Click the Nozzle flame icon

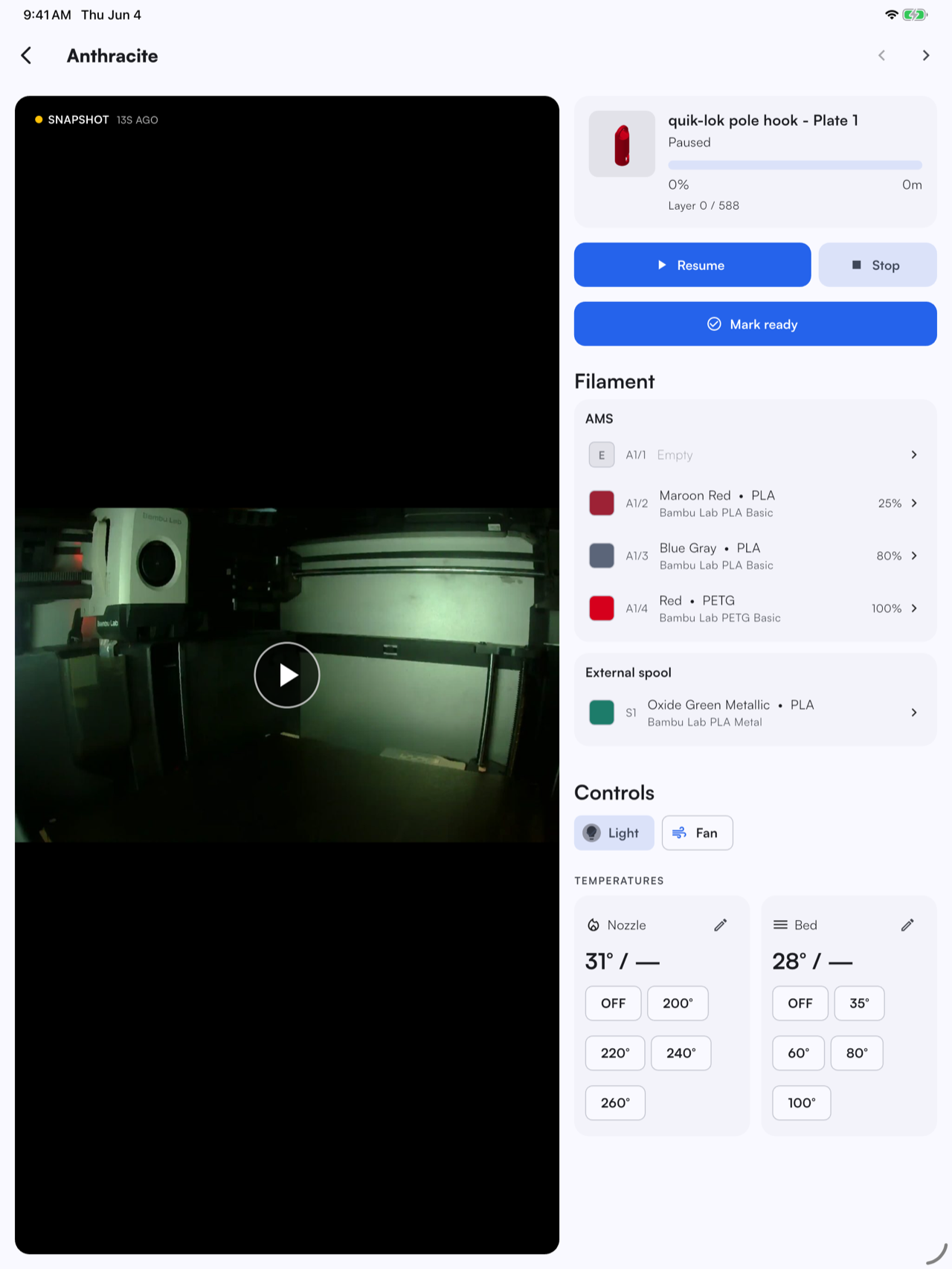click(x=594, y=925)
